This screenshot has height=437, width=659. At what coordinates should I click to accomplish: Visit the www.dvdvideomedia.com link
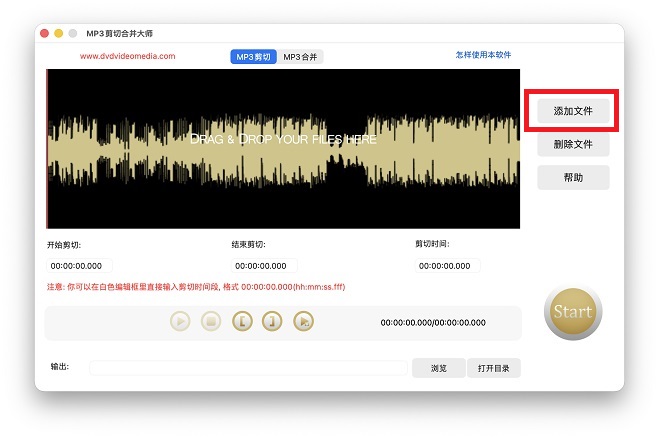tap(127, 57)
